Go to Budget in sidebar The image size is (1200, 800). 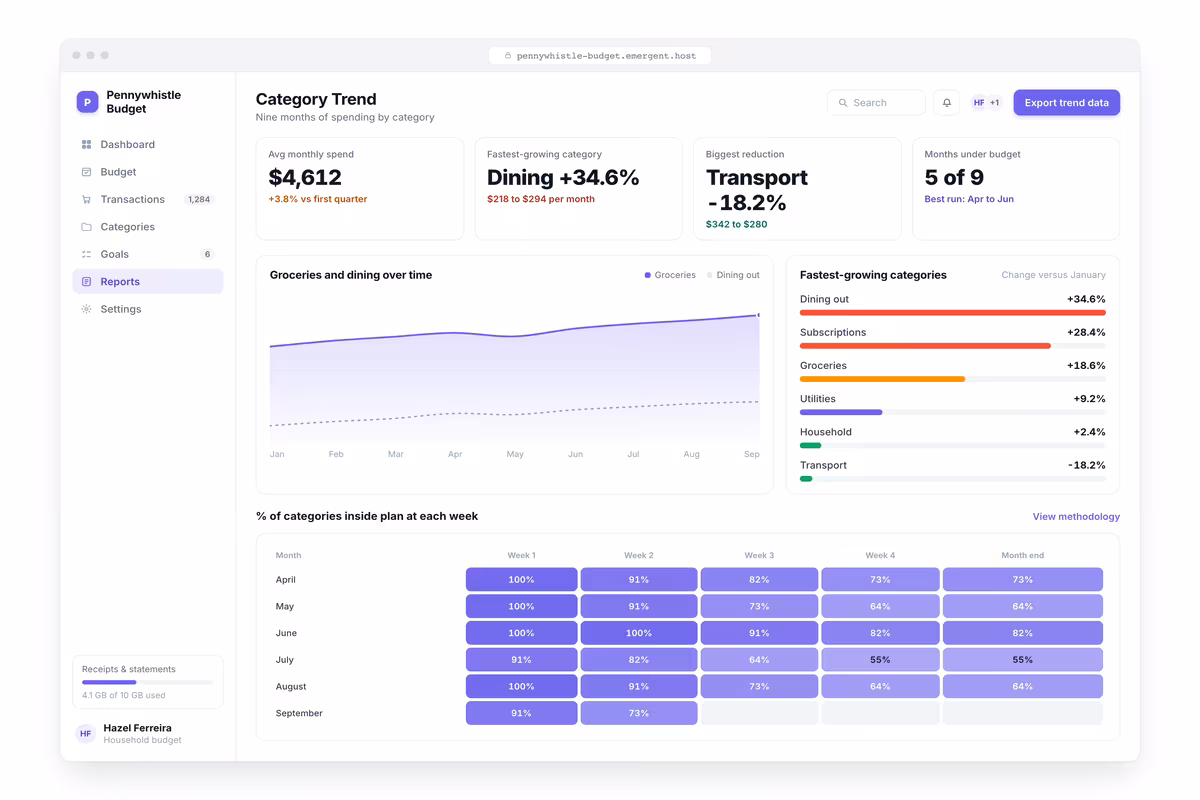click(148, 172)
